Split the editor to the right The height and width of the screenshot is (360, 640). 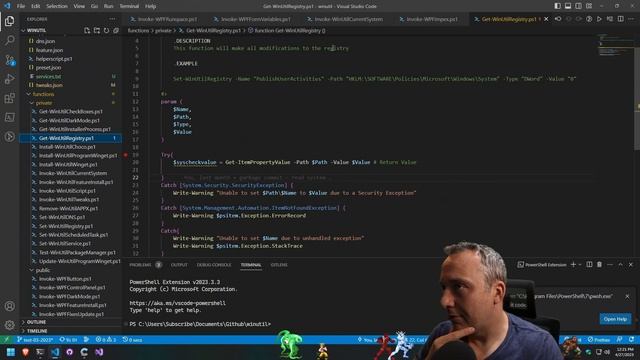(x=620, y=19)
